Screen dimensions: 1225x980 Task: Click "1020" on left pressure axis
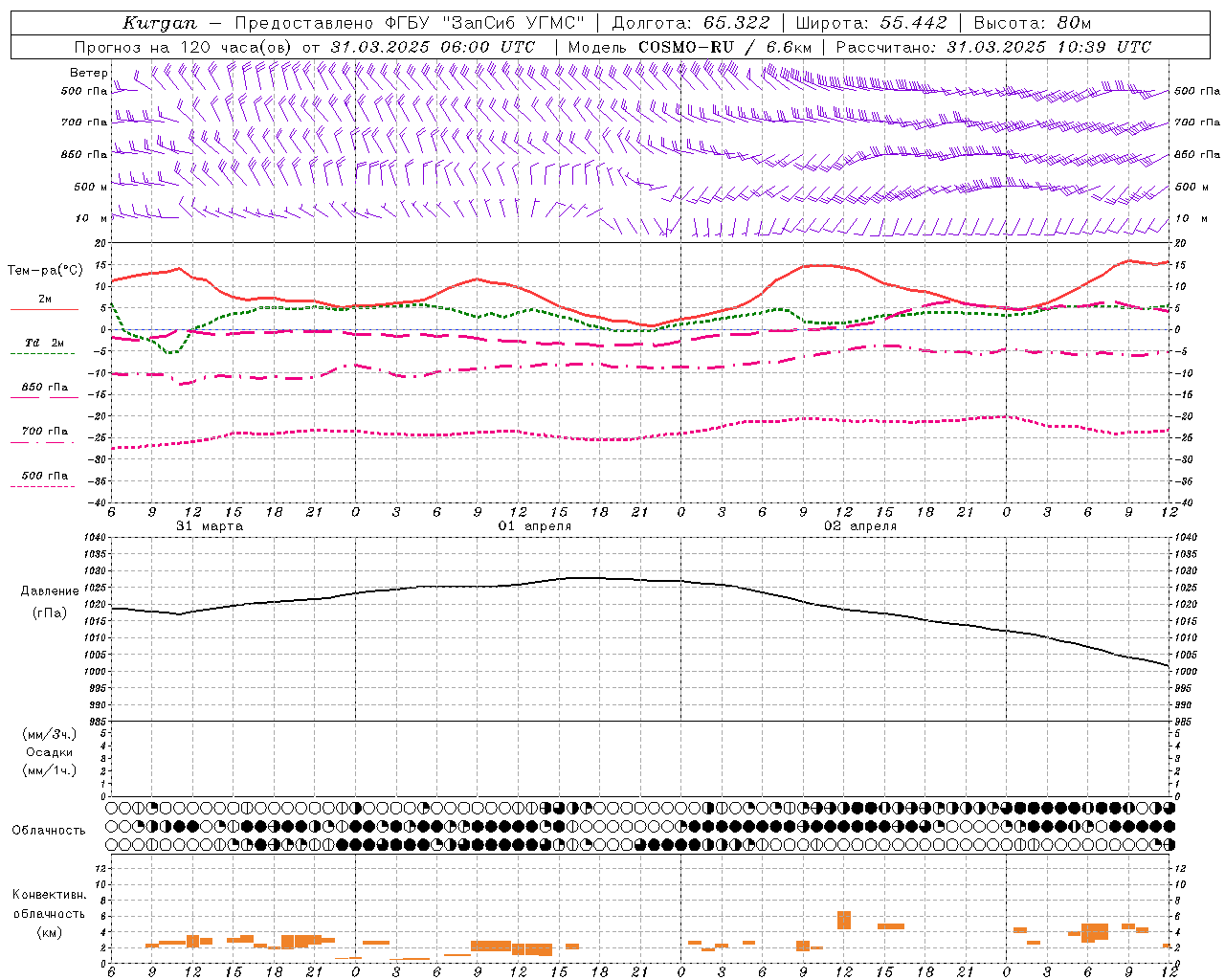tap(94, 605)
